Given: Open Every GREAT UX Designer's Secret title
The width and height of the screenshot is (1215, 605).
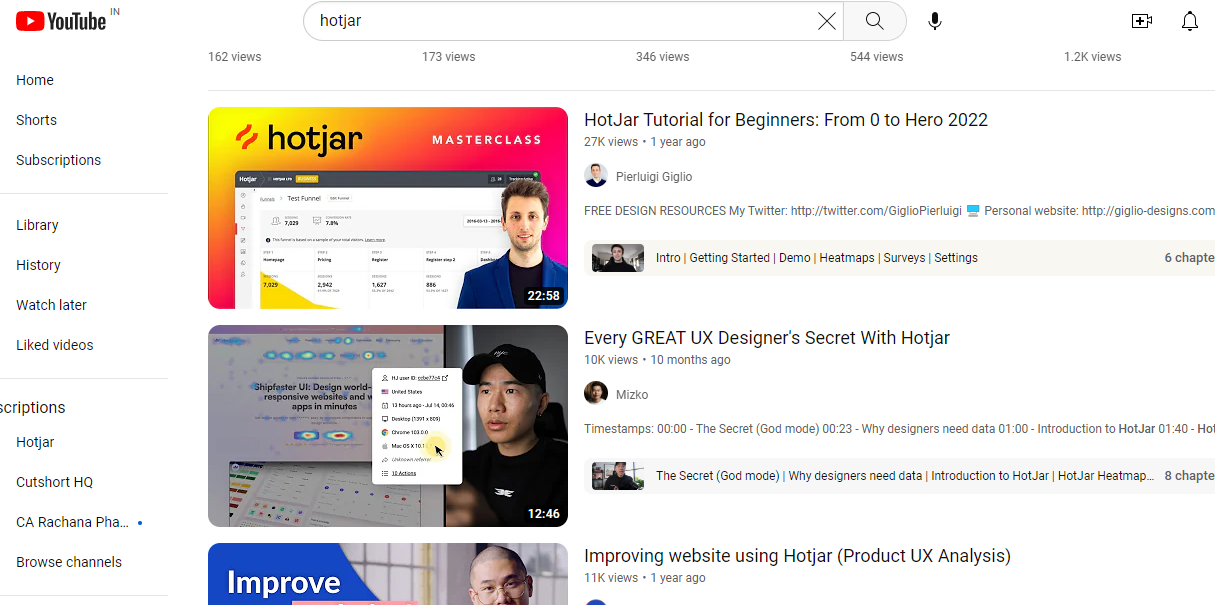Looking at the screenshot, I should point(767,338).
